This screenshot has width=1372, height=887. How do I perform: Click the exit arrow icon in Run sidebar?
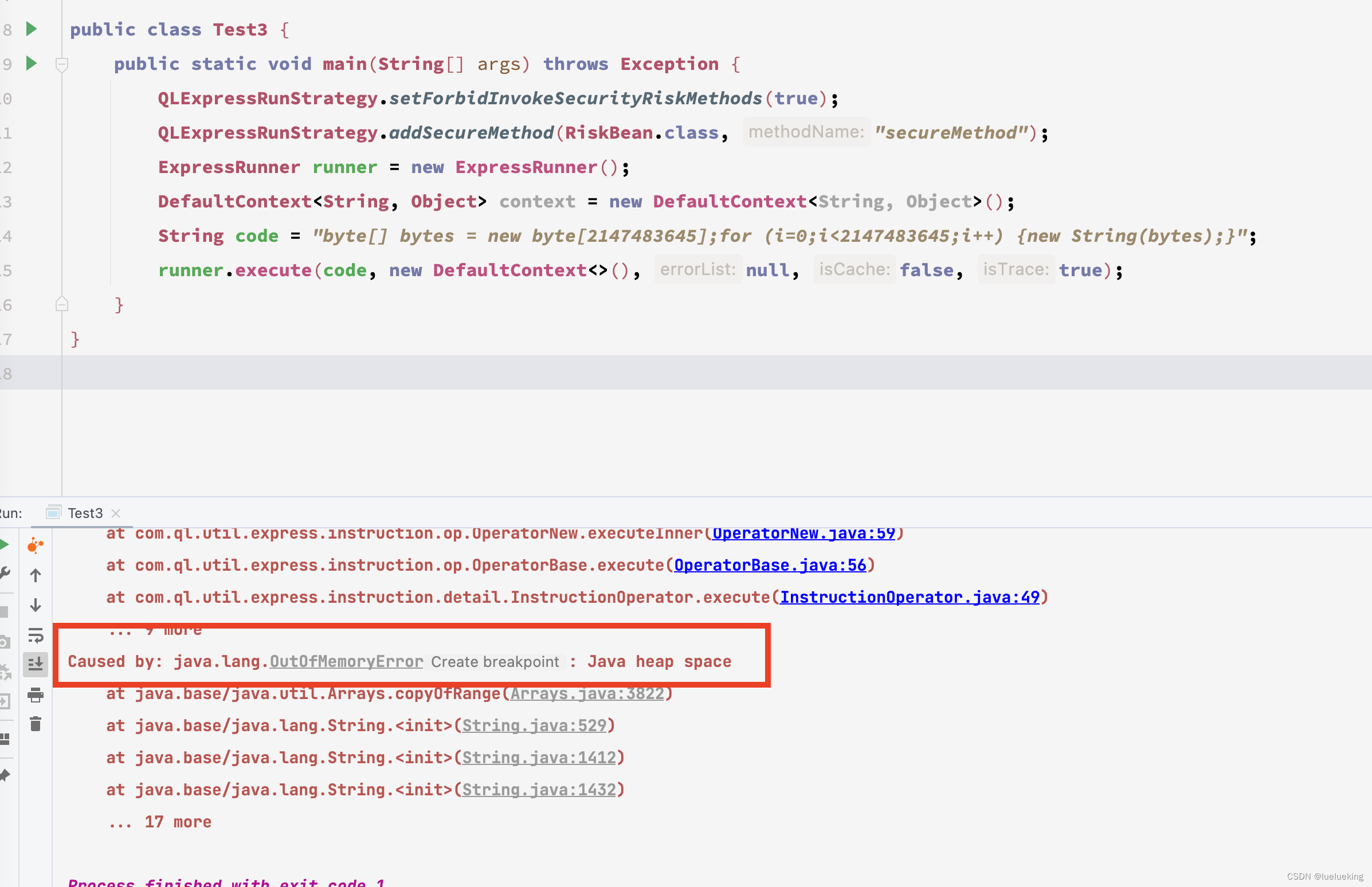click(x=5, y=701)
